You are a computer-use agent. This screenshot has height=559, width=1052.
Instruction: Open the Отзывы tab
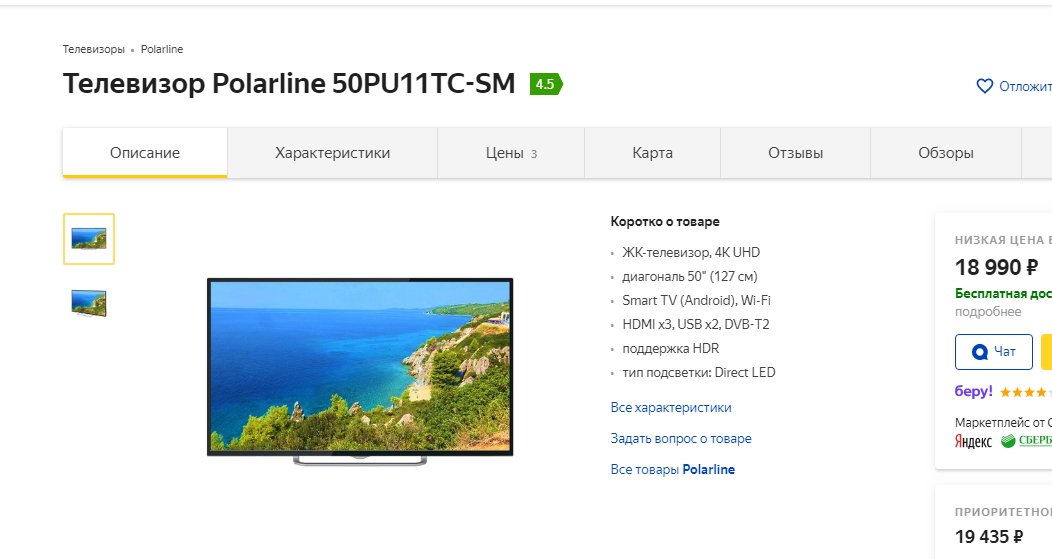point(795,152)
